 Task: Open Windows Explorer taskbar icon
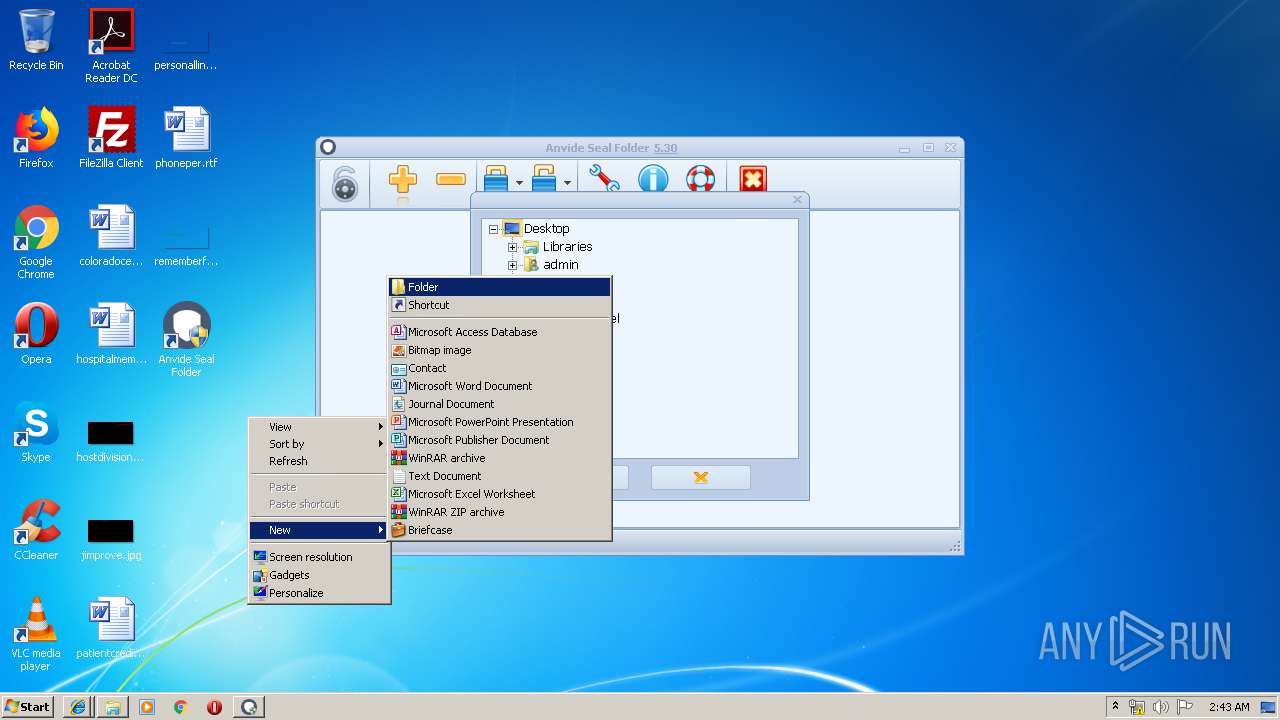(x=112, y=707)
